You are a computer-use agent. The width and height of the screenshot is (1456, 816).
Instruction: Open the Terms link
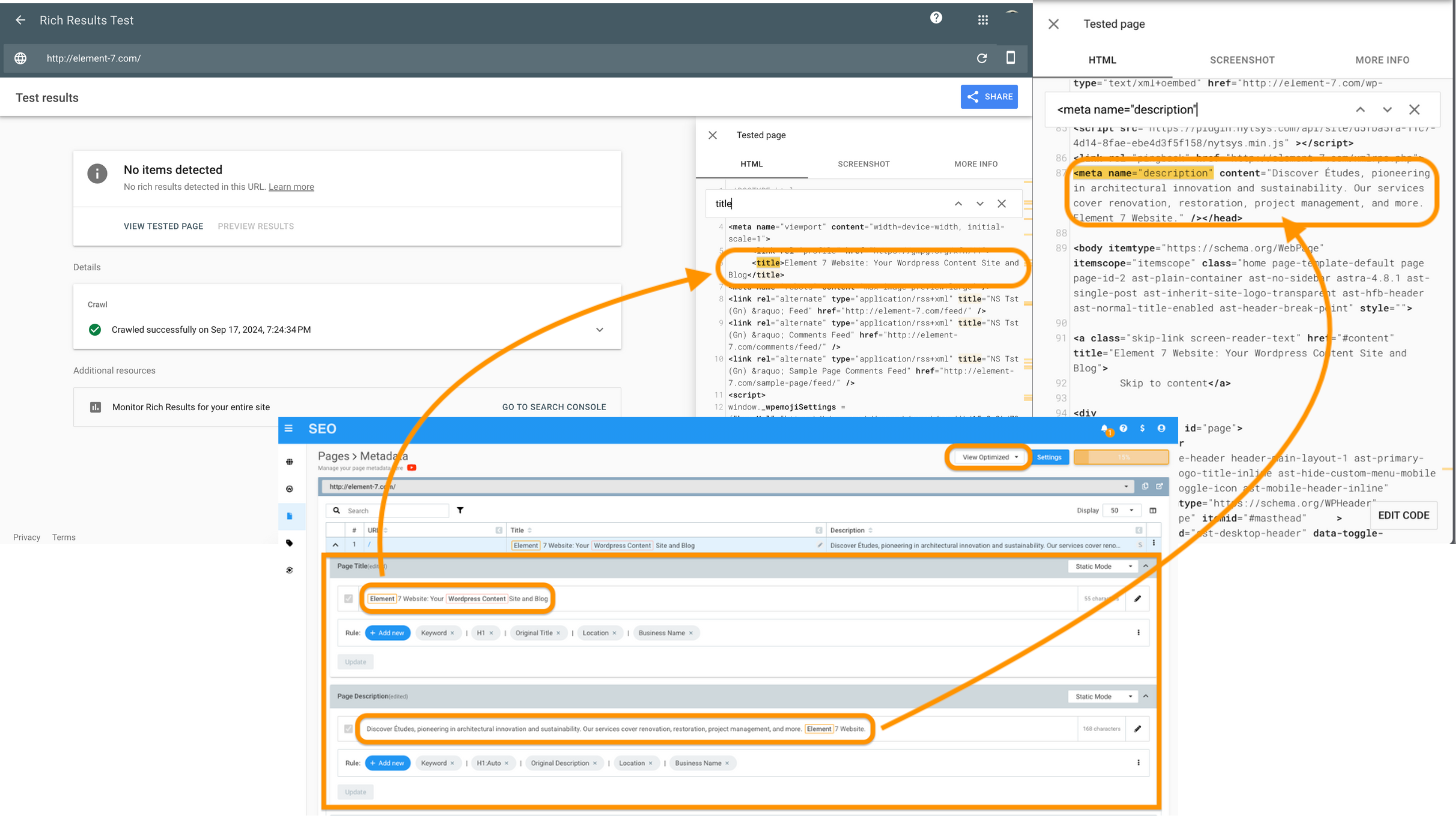[x=64, y=537]
